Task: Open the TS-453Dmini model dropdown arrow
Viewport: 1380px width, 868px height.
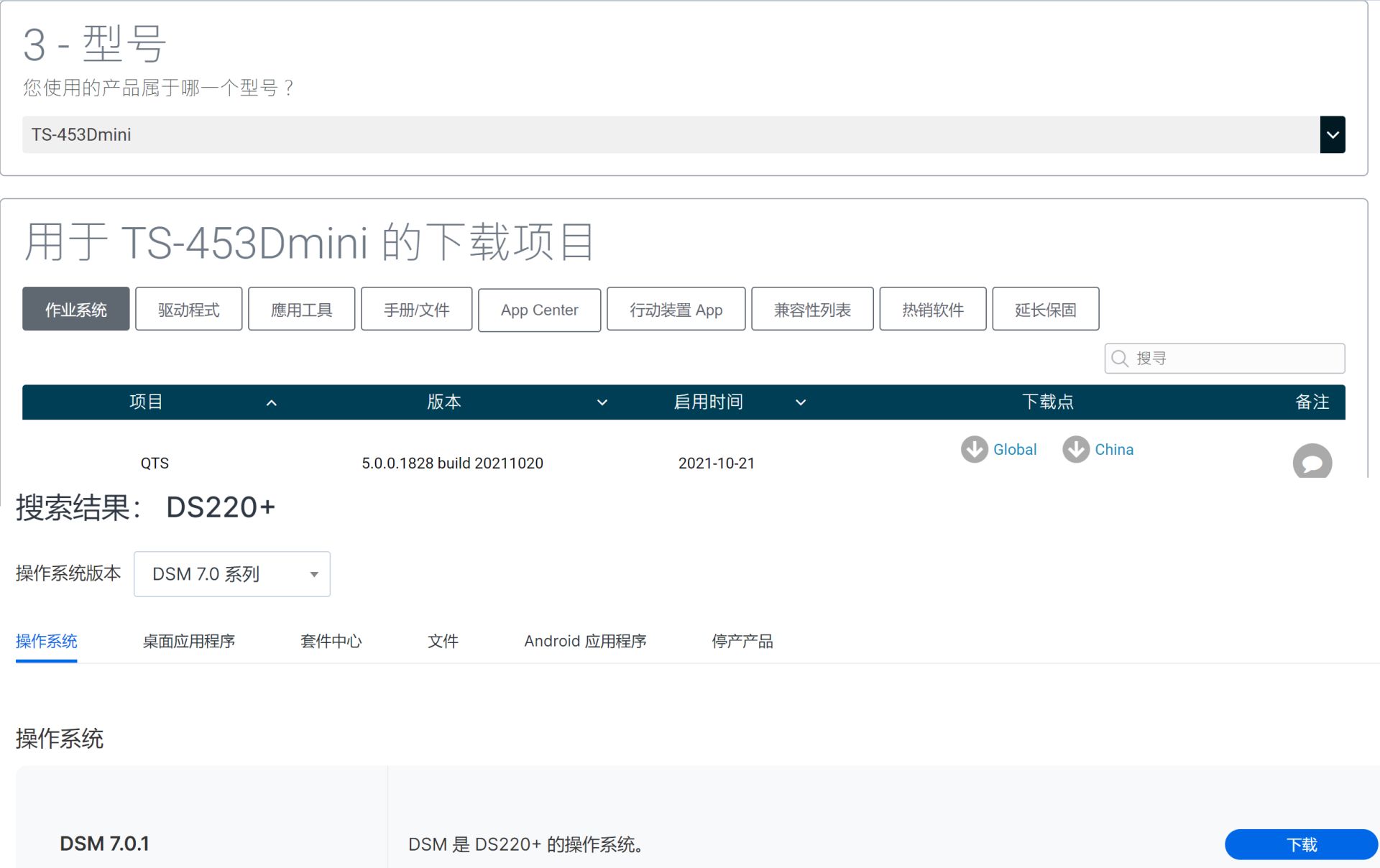Action: [x=1333, y=134]
